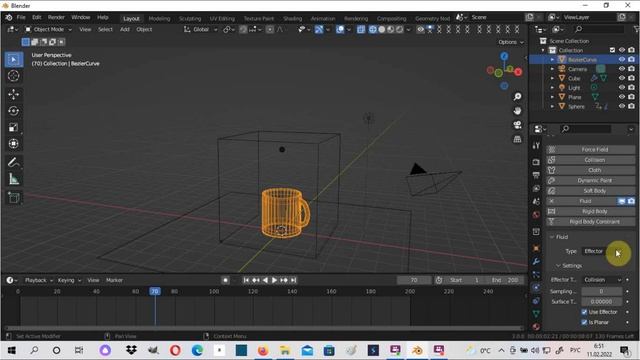Hide Cube in viewport via eye icon

622,78
